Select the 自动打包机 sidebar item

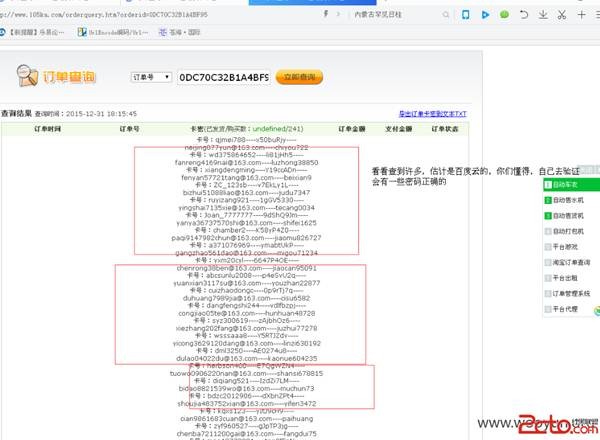(568, 230)
